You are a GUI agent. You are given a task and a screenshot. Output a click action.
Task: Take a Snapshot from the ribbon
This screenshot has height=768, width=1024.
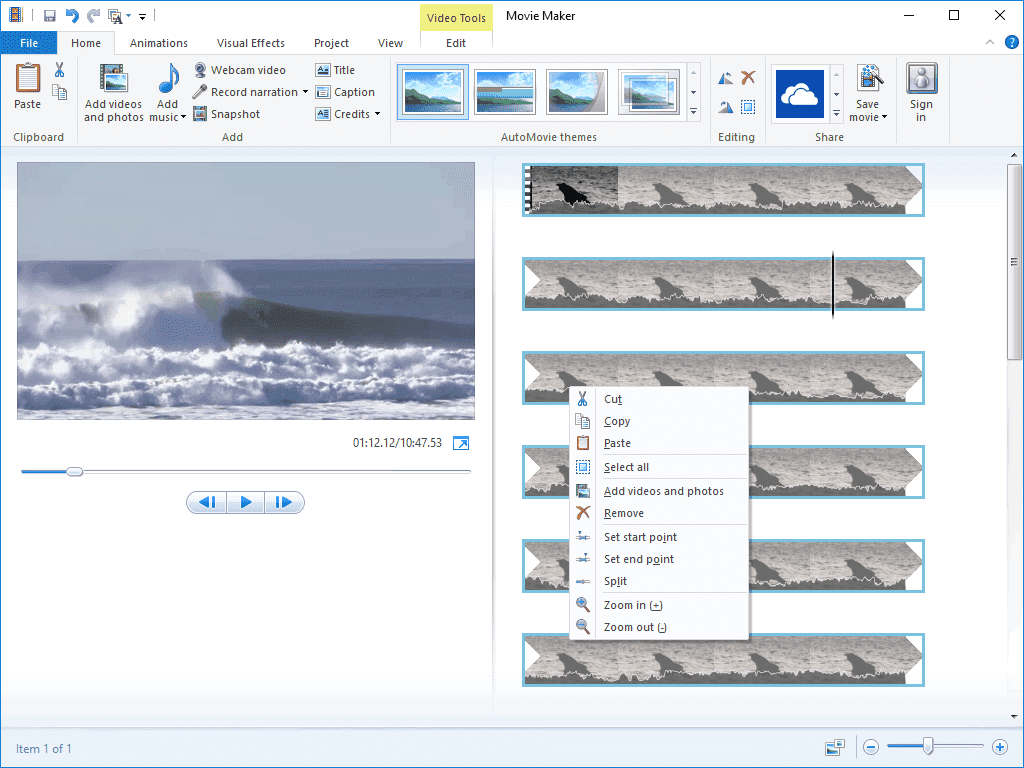pos(227,114)
